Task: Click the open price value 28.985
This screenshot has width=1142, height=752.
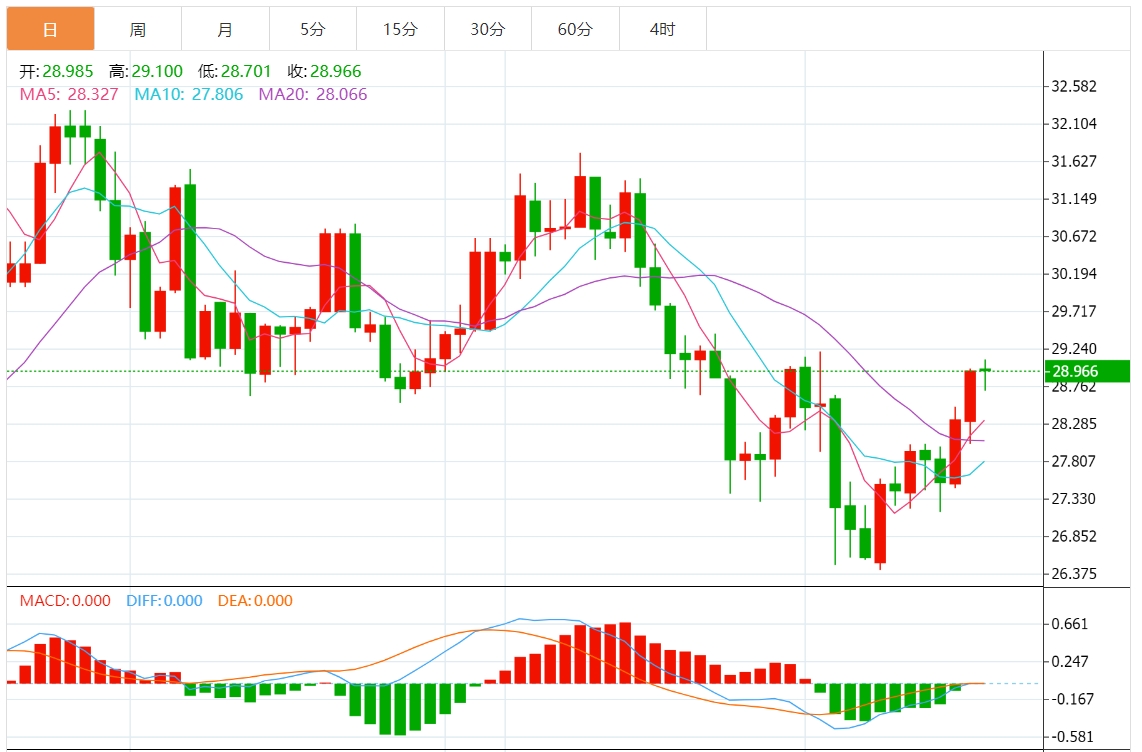Action: [68, 71]
